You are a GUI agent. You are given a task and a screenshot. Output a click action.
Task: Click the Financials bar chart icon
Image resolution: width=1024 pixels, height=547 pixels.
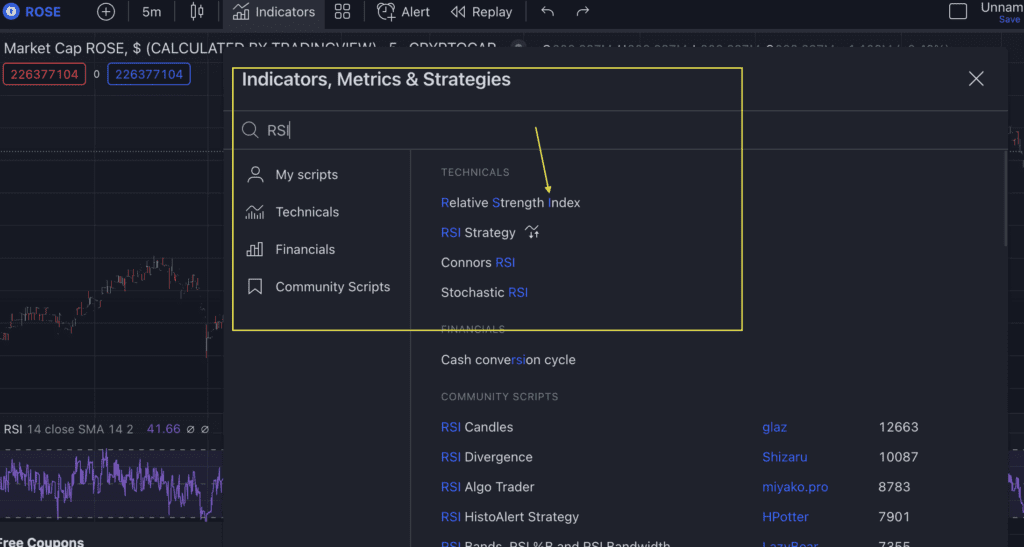point(255,249)
